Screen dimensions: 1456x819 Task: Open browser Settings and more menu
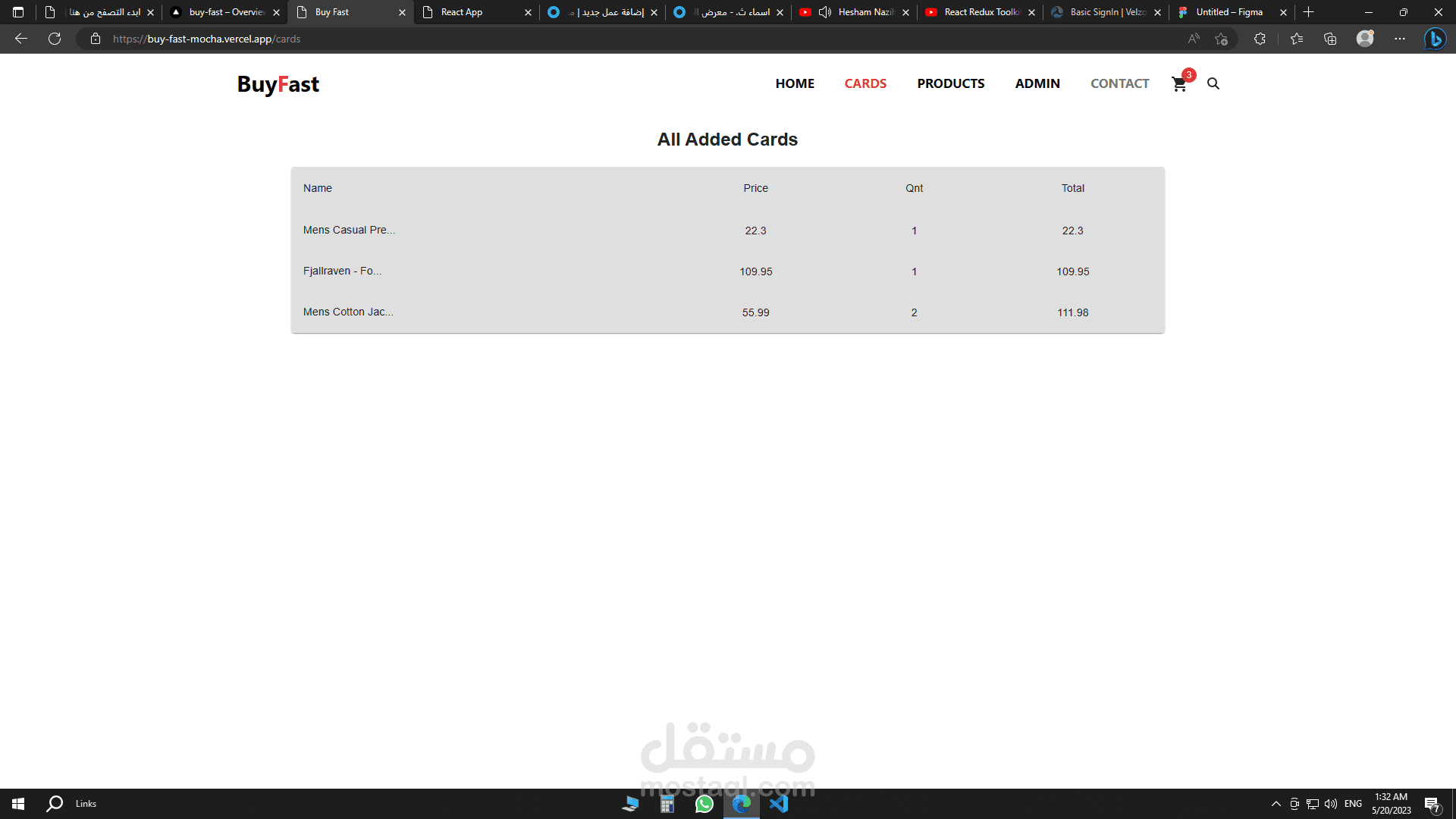click(1400, 39)
